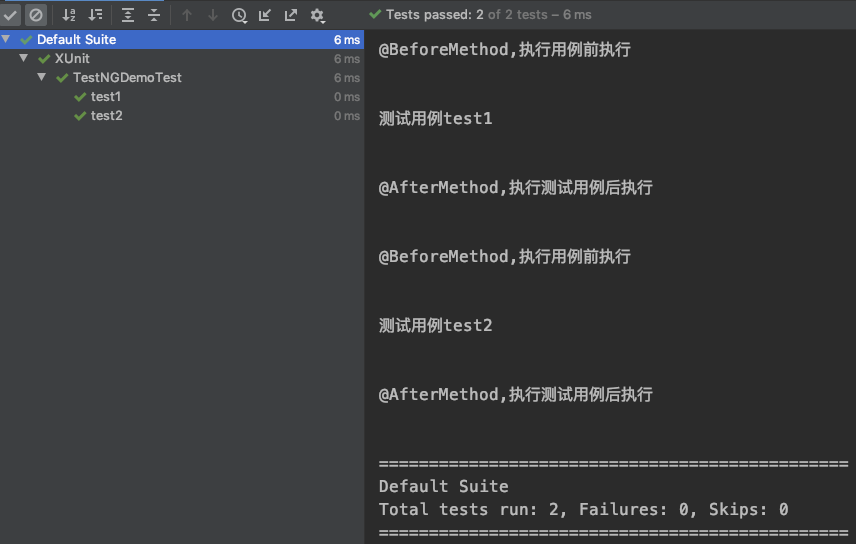Click the green check beside test2
This screenshot has height=544, width=856.
click(80, 116)
